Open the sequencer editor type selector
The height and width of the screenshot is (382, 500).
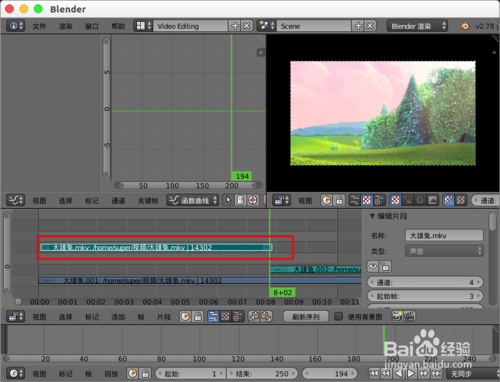[x=16, y=316]
